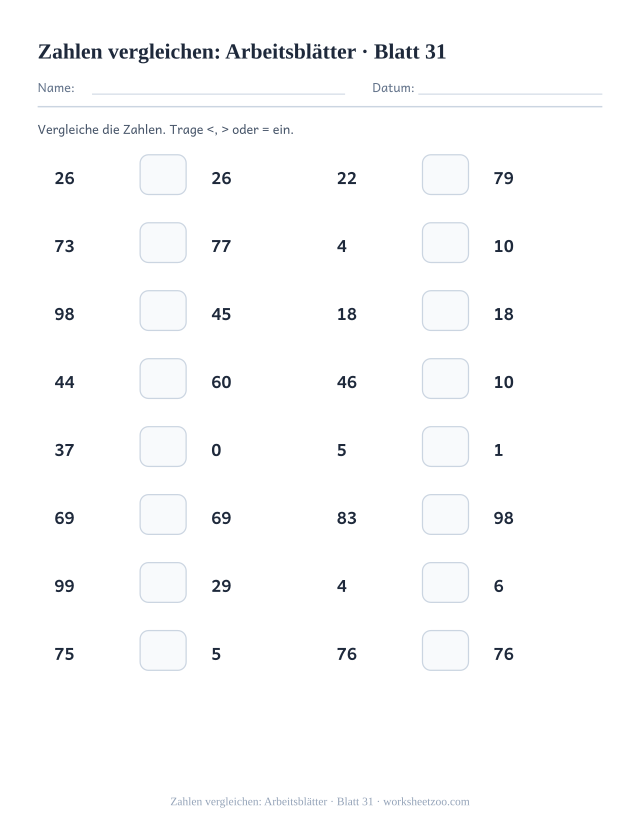The image size is (640, 829).
Task: Select the box between 37 and 0
Action: tap(163, 447)
